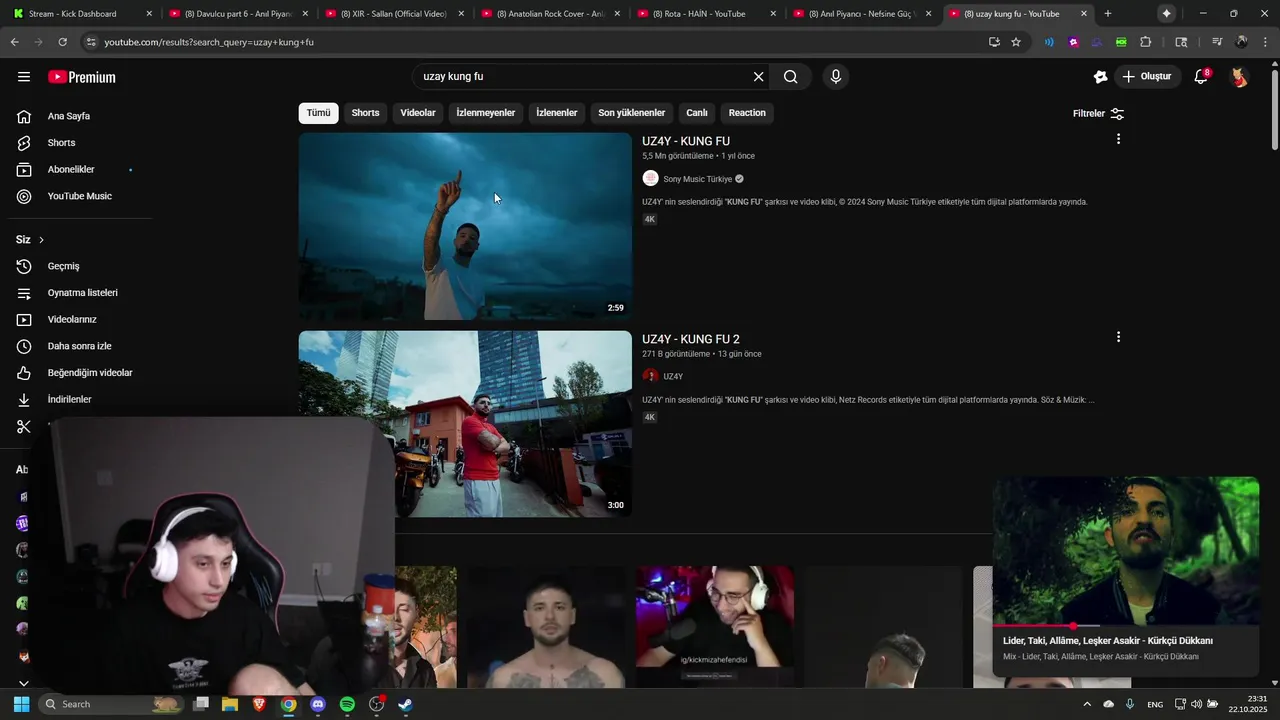Image resolution: width=1280 pixels, height=720 pixels.
Task: Seek in miniplayer red progress bar
Action: 1125,626
